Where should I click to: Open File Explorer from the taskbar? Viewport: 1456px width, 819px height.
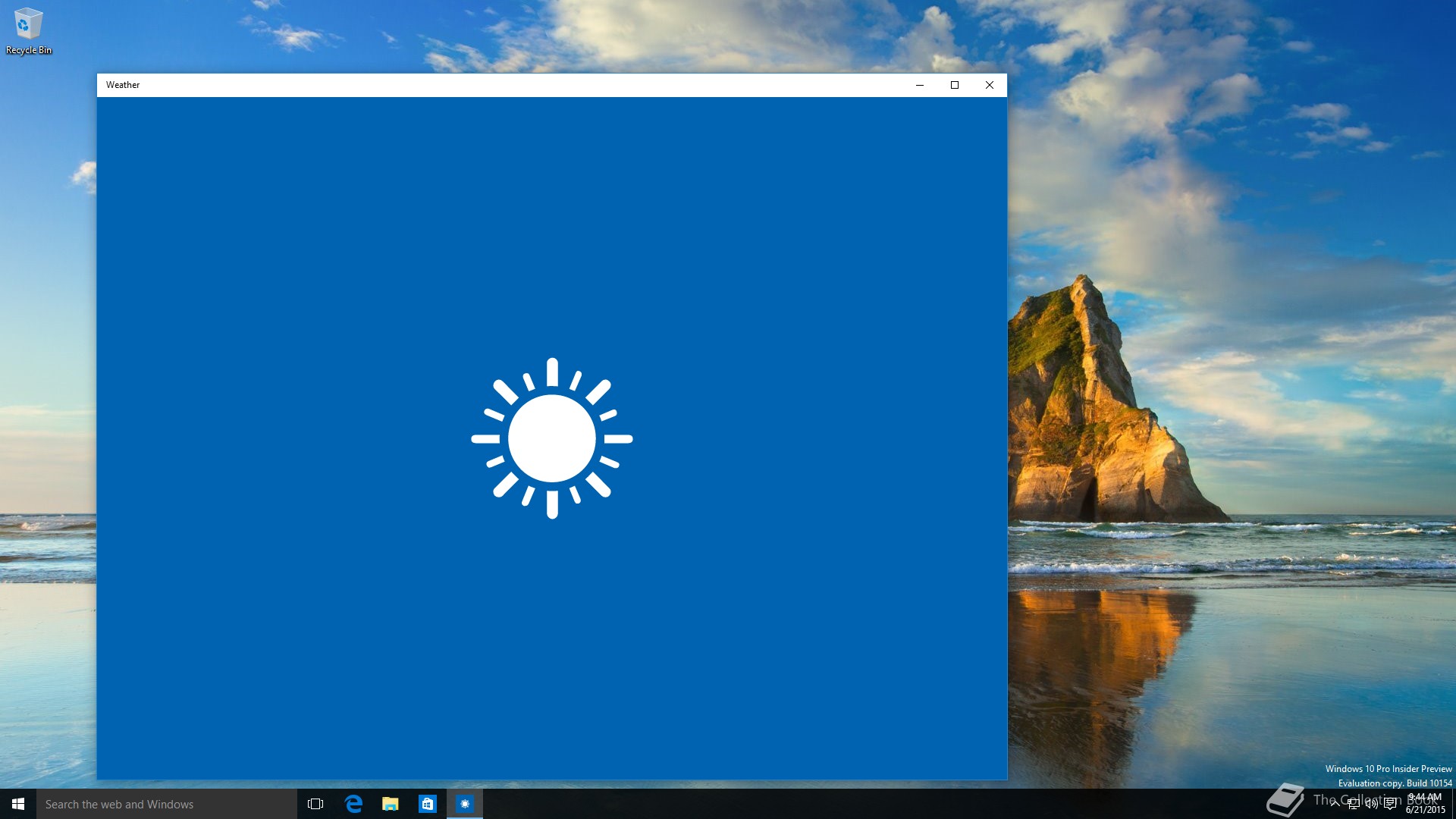(391, 804)
